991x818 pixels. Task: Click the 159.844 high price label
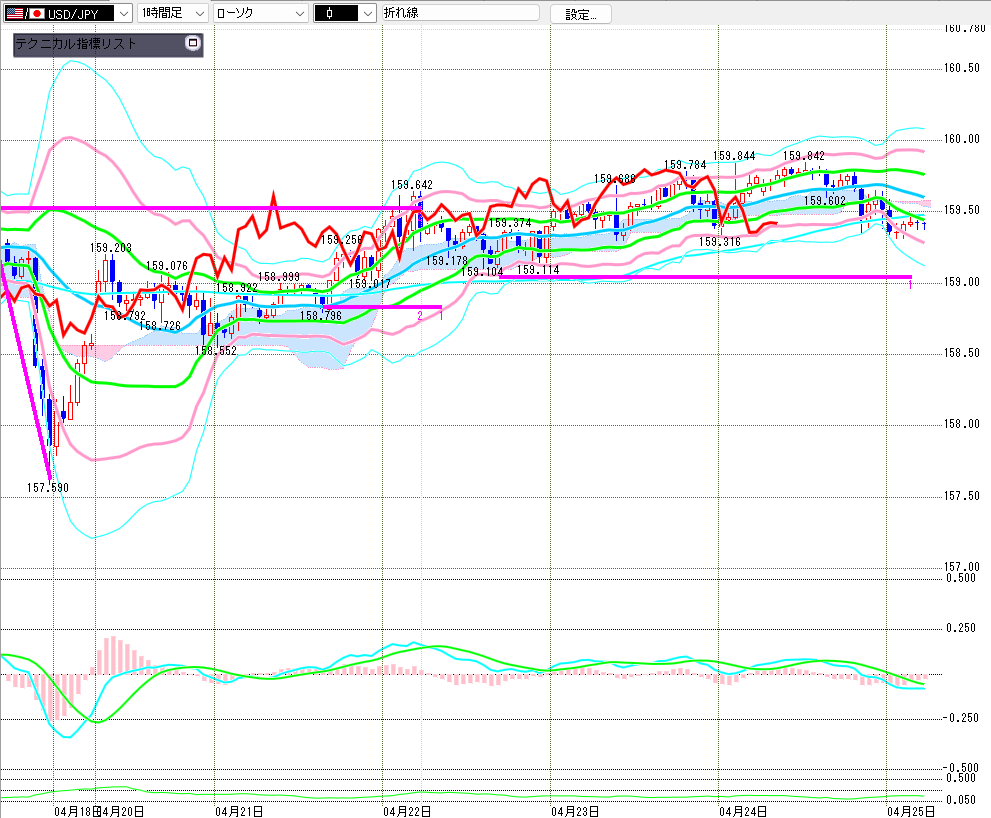point(734,156)
